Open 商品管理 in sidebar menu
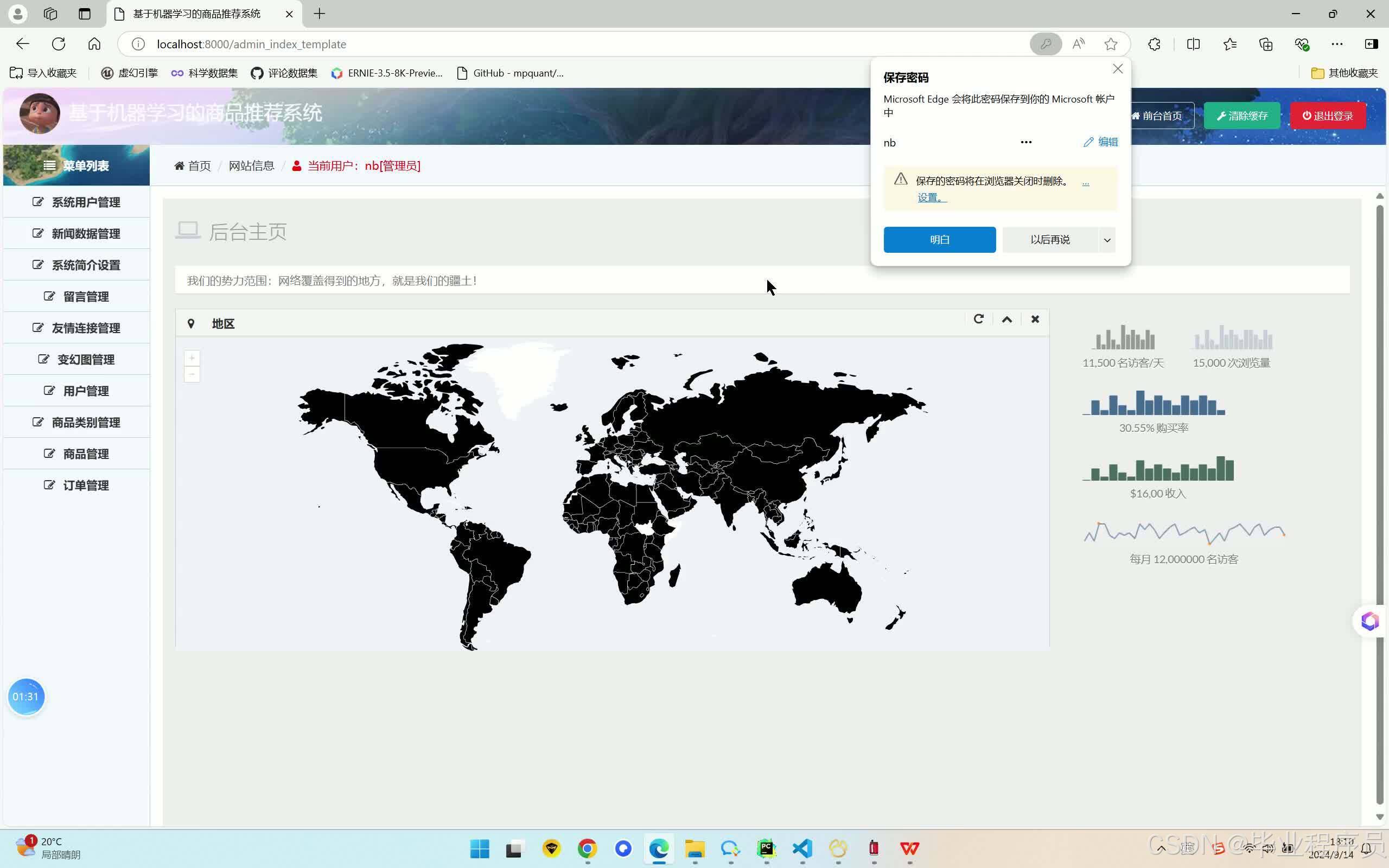The image size is (1389, 868). point(77,454)
